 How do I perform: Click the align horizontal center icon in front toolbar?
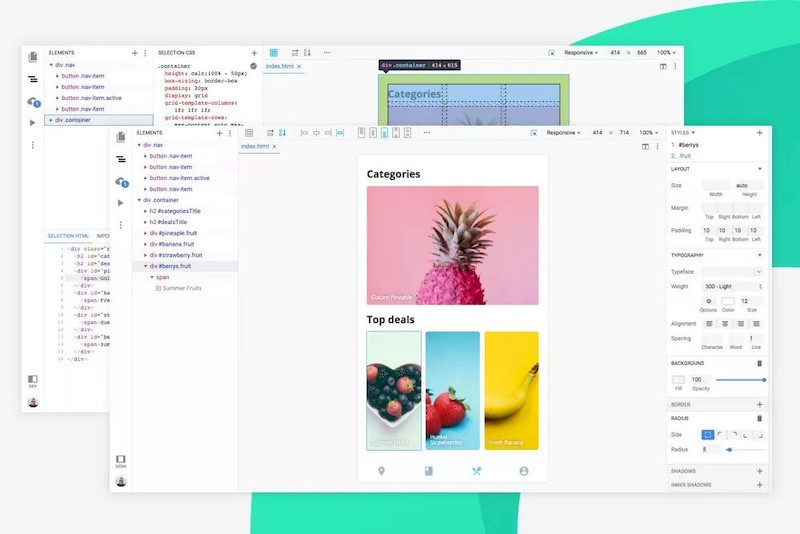pos(316,133)
